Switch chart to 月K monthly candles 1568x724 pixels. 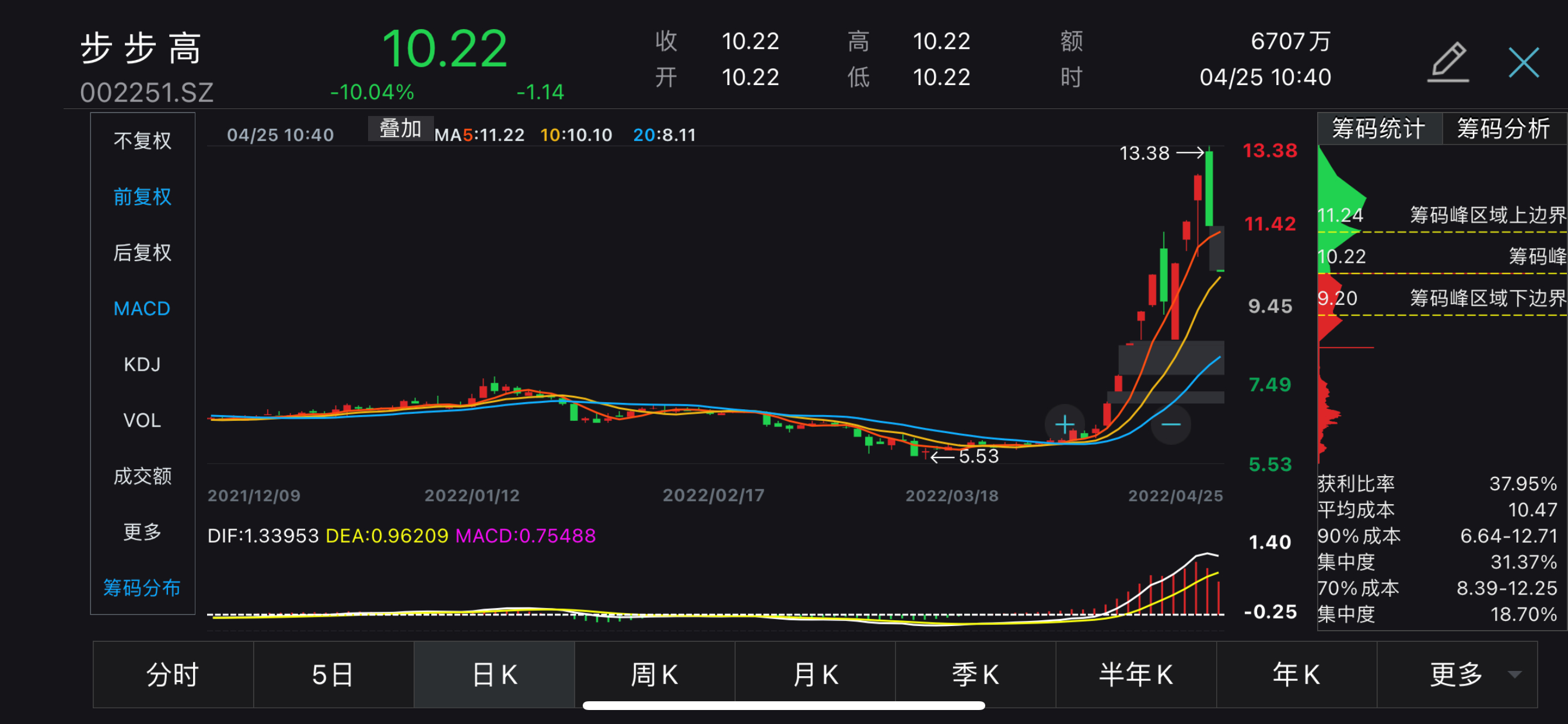click(x=815, y=673)
